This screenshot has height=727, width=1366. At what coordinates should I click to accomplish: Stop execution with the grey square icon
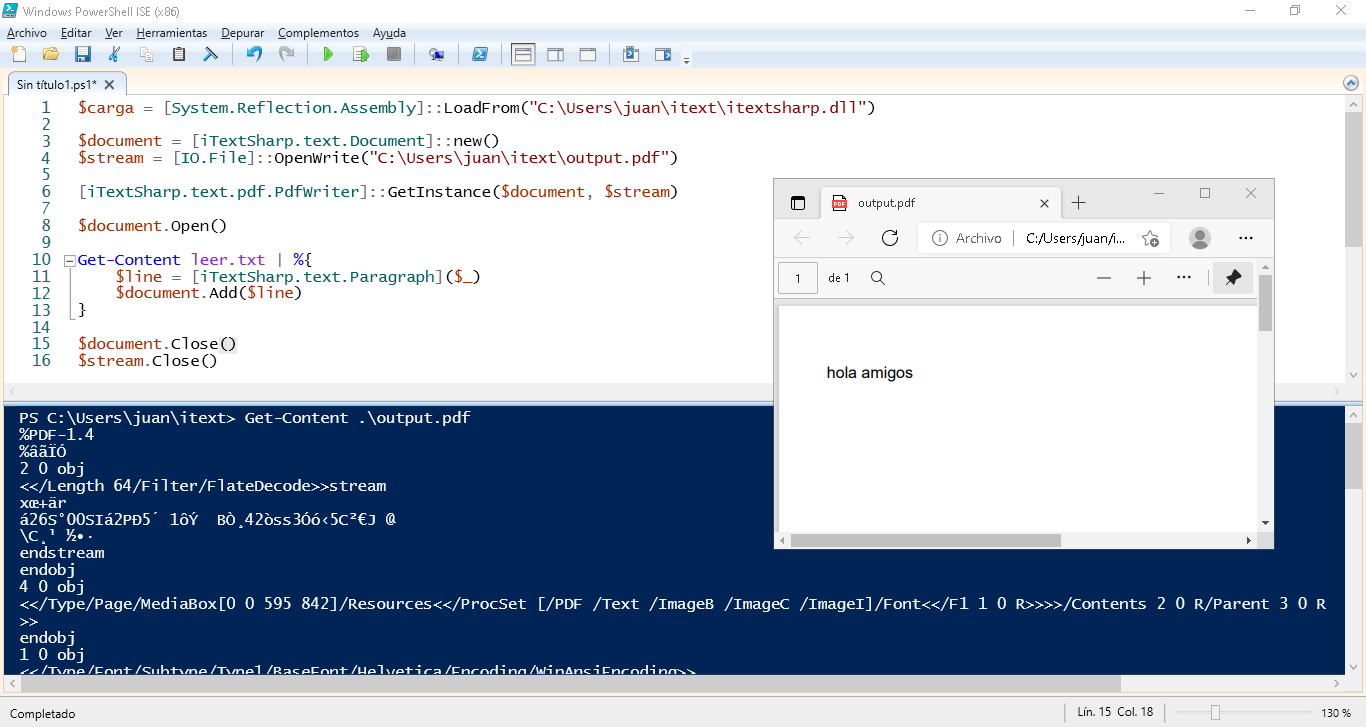point(394,55)
